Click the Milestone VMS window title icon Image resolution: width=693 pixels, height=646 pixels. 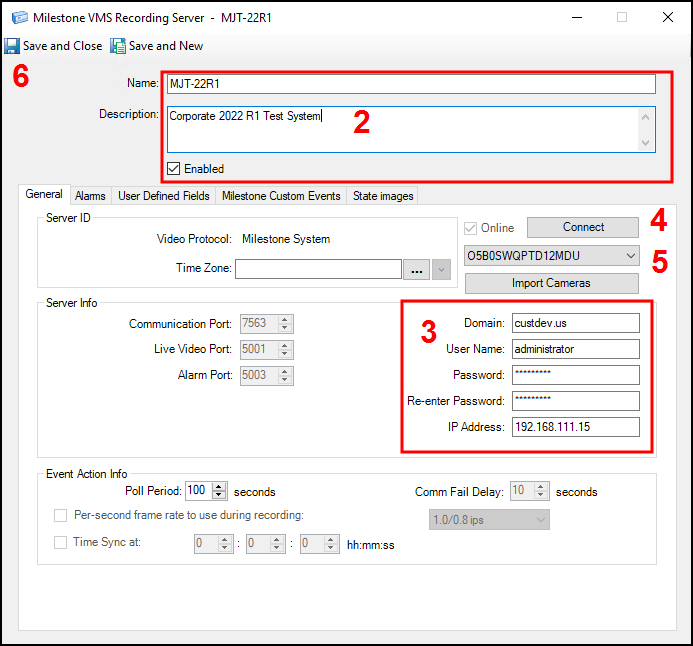pos(19,18)
